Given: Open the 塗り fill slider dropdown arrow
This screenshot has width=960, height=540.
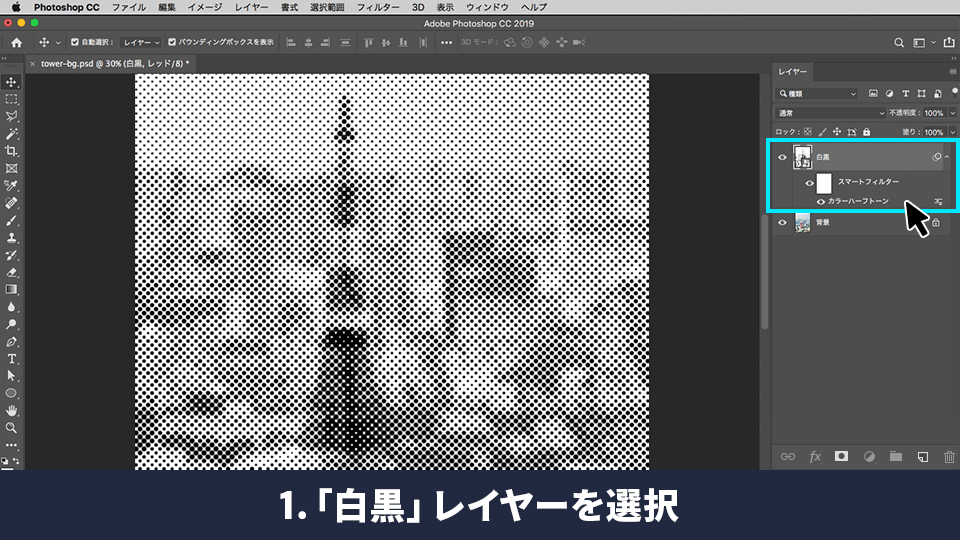Looking at the screenshot, I should click(x=952, y=132).
